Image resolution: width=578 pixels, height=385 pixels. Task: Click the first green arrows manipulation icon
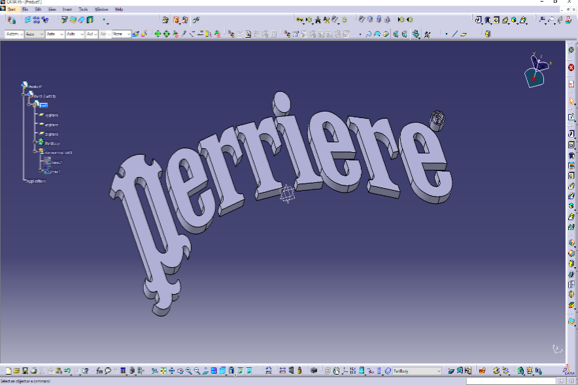(158, 34)
